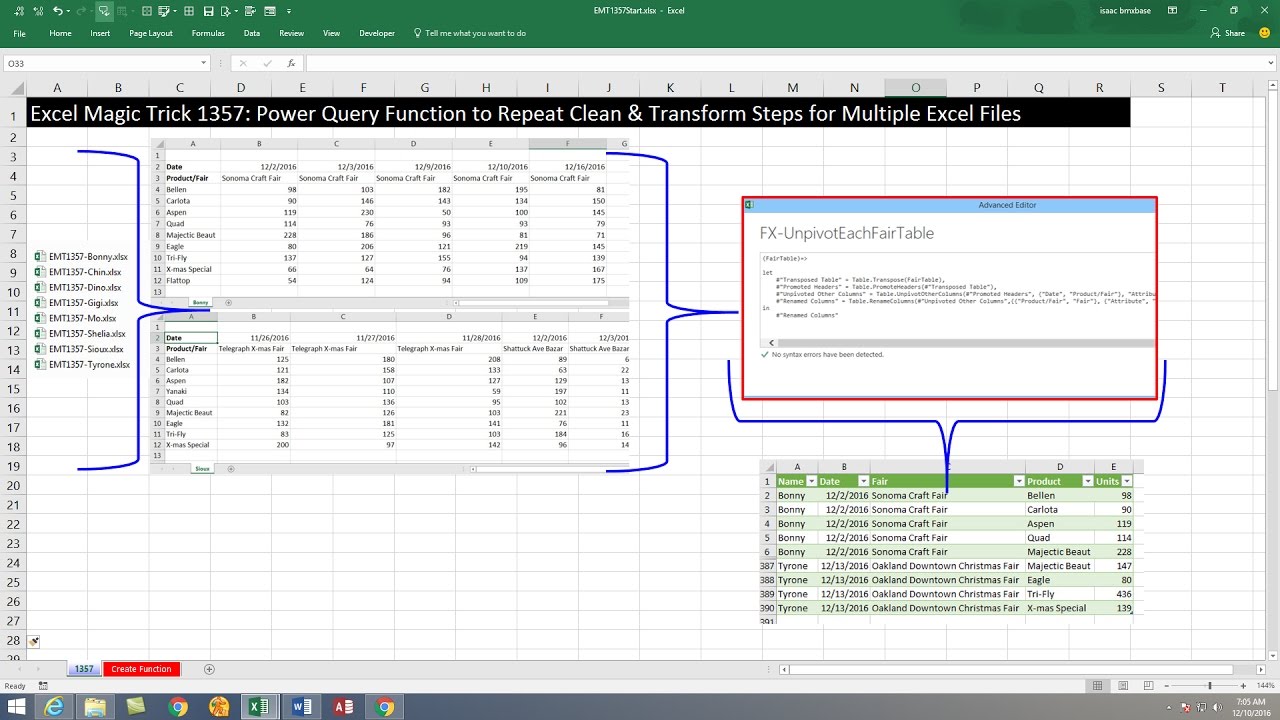Click the 144% zoom level

pyautogui.click(x=1266, y=686)
